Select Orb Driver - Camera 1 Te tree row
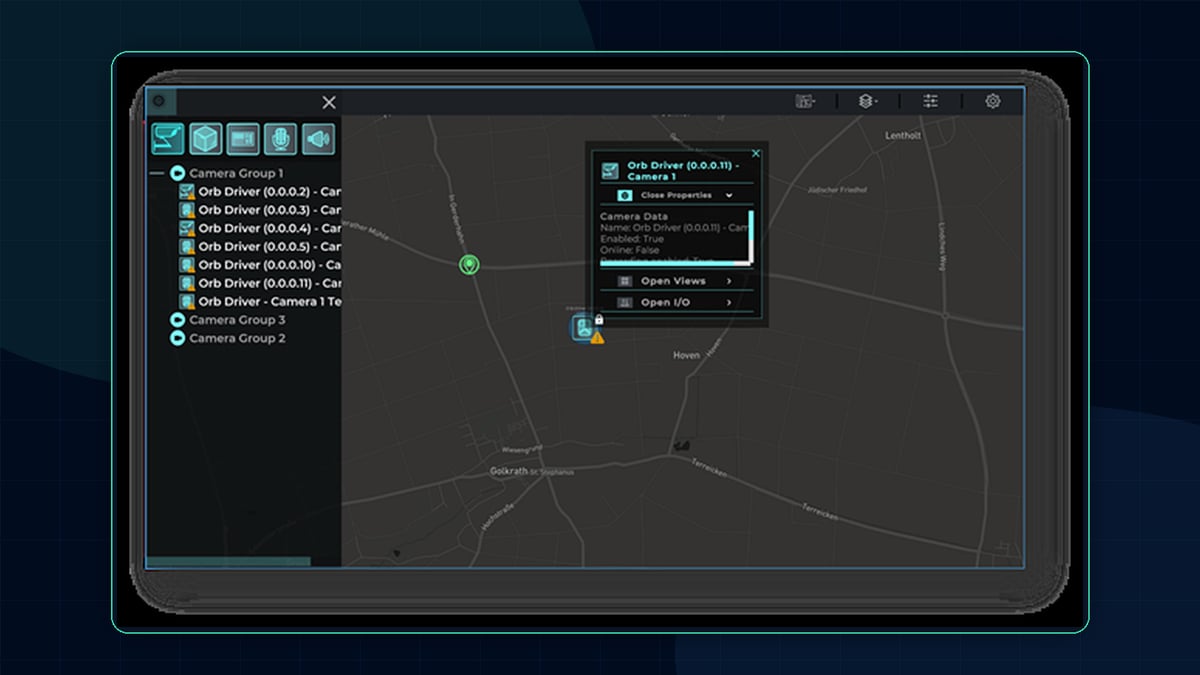Viewport: 1200px width, 675px height. 269,301
